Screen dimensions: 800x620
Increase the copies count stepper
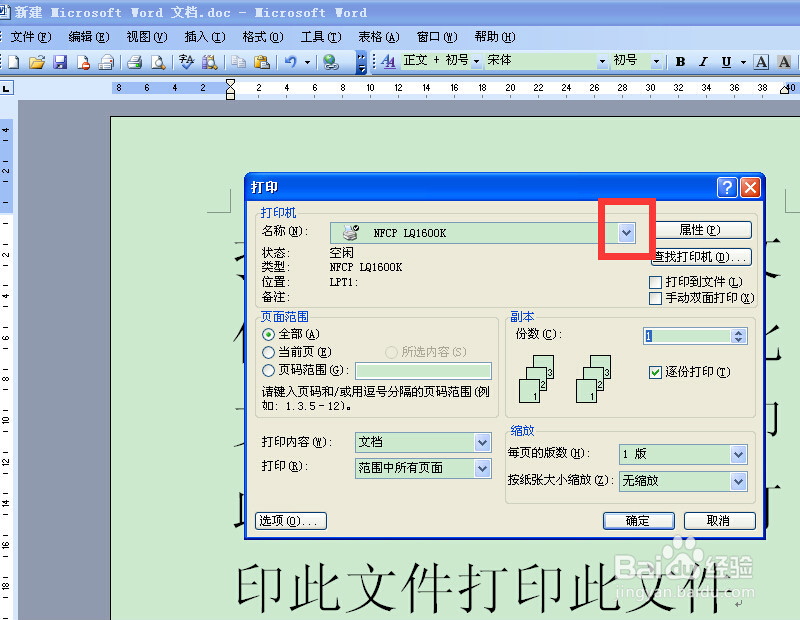point(738,332)
